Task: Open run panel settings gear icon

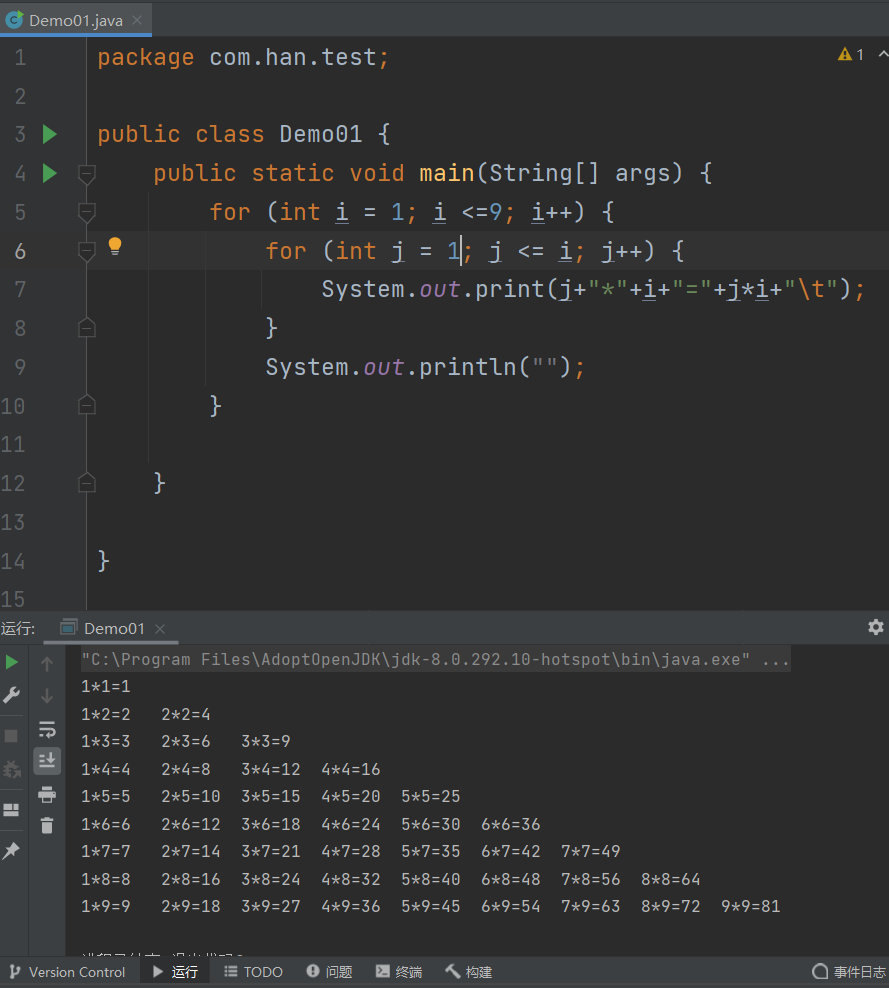Action: (876, 627)
